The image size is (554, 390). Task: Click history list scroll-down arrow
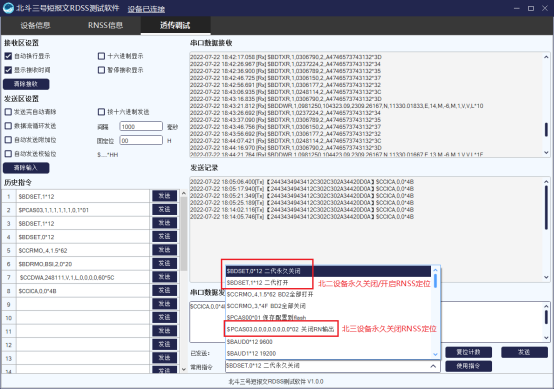click(x=184, y=369)
